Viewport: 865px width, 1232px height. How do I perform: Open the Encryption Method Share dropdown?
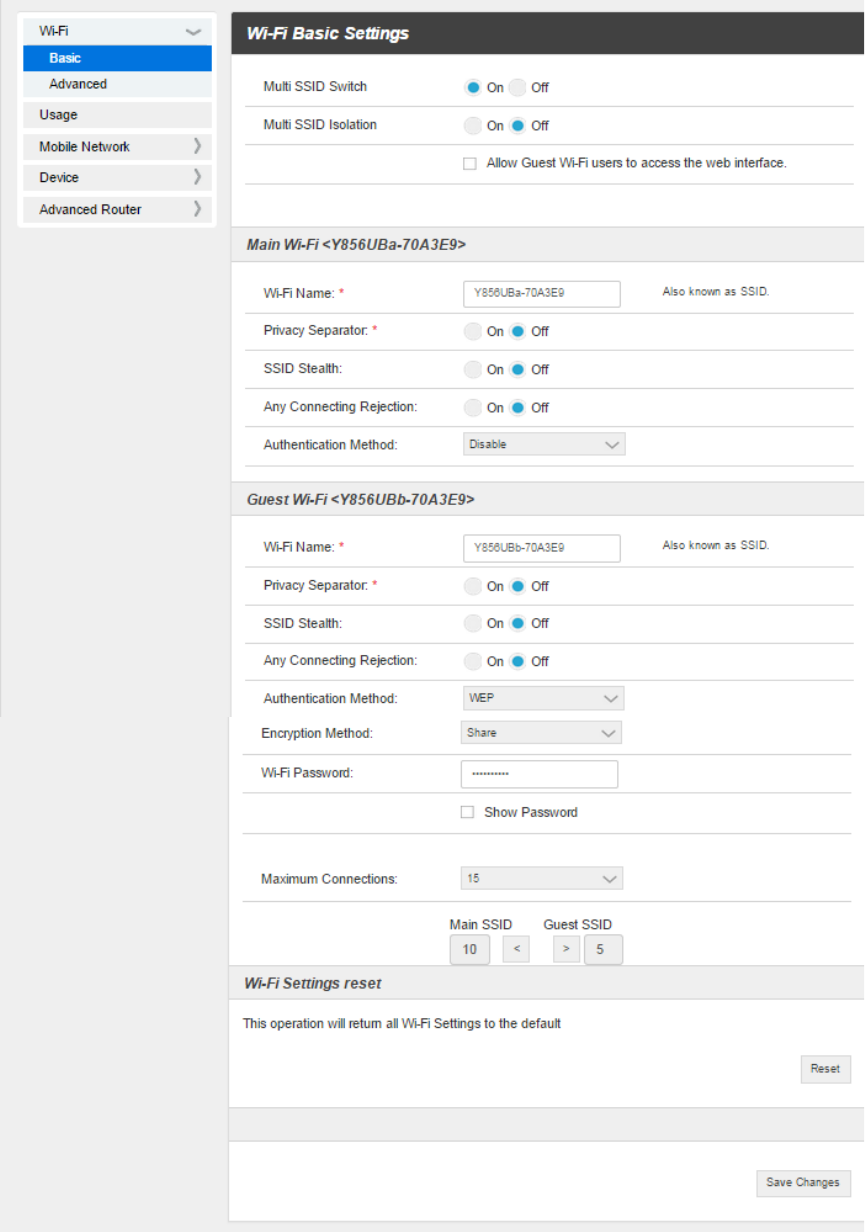tap(541, 733)
